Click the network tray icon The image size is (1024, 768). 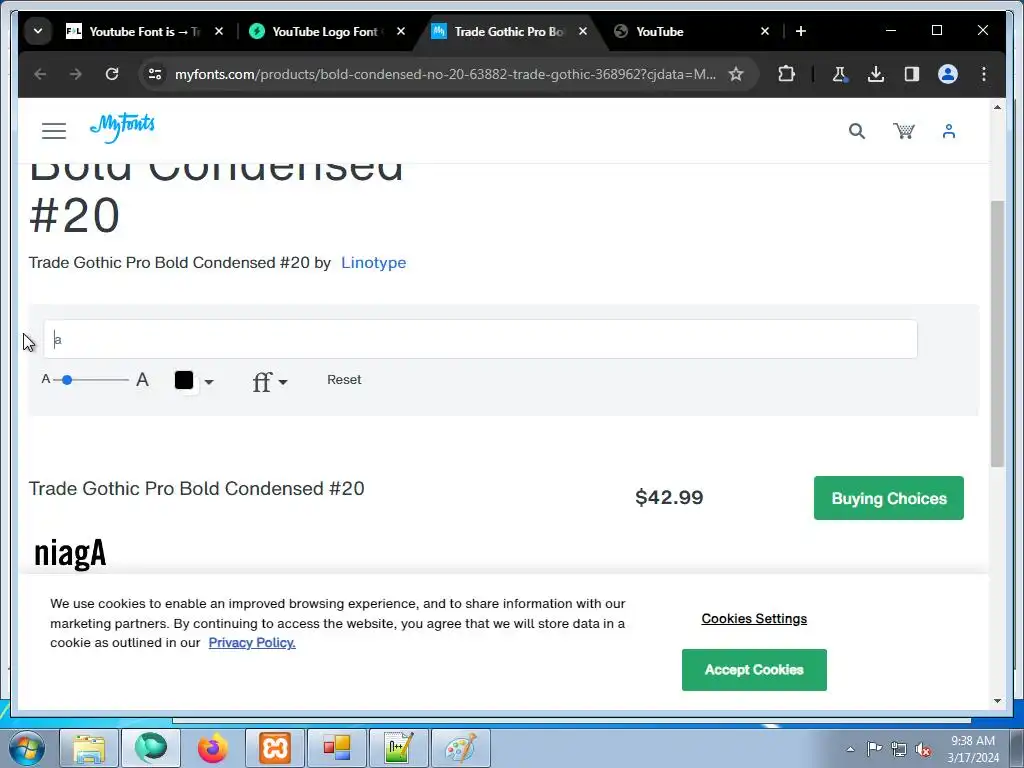899,749
